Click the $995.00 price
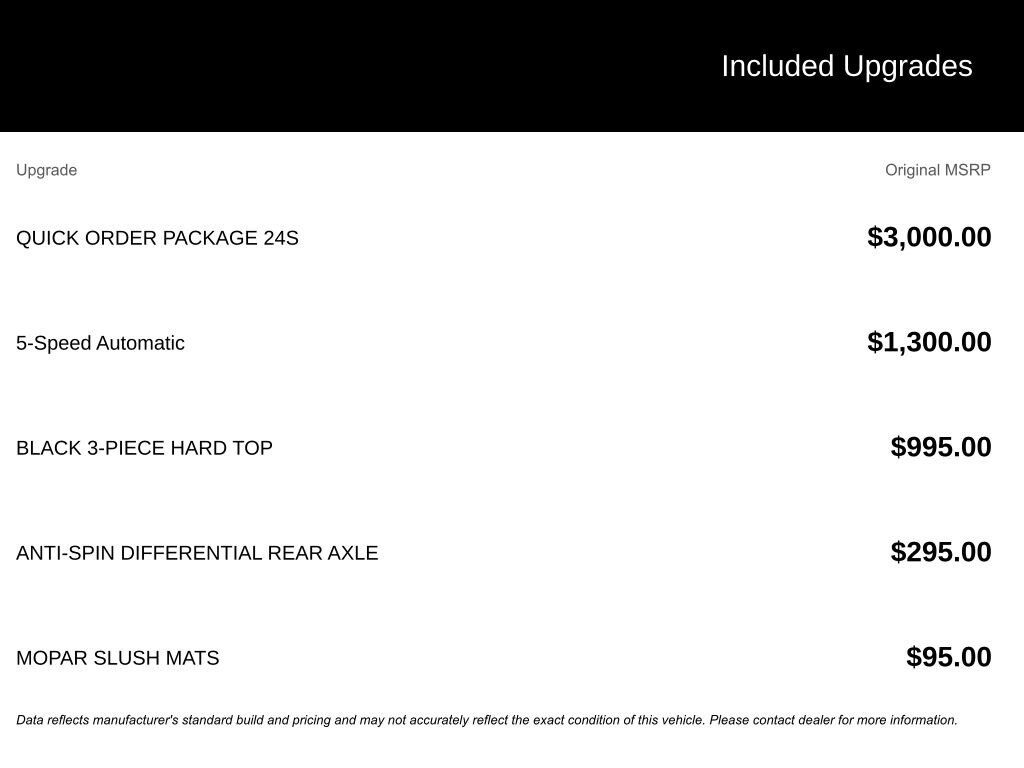Image resolution: width=1024 pixels, height=768 pixels. pyautogui.click(x=941, y=447)
